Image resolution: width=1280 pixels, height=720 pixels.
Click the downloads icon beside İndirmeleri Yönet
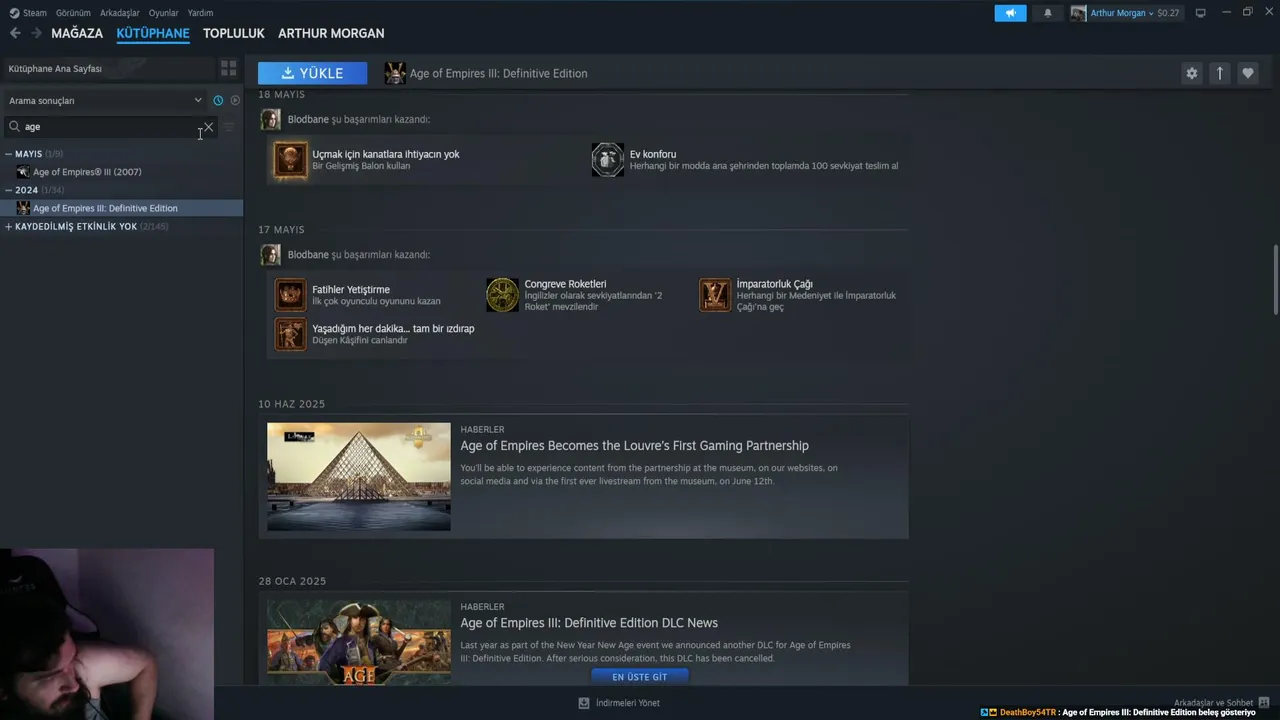[584, 703]
